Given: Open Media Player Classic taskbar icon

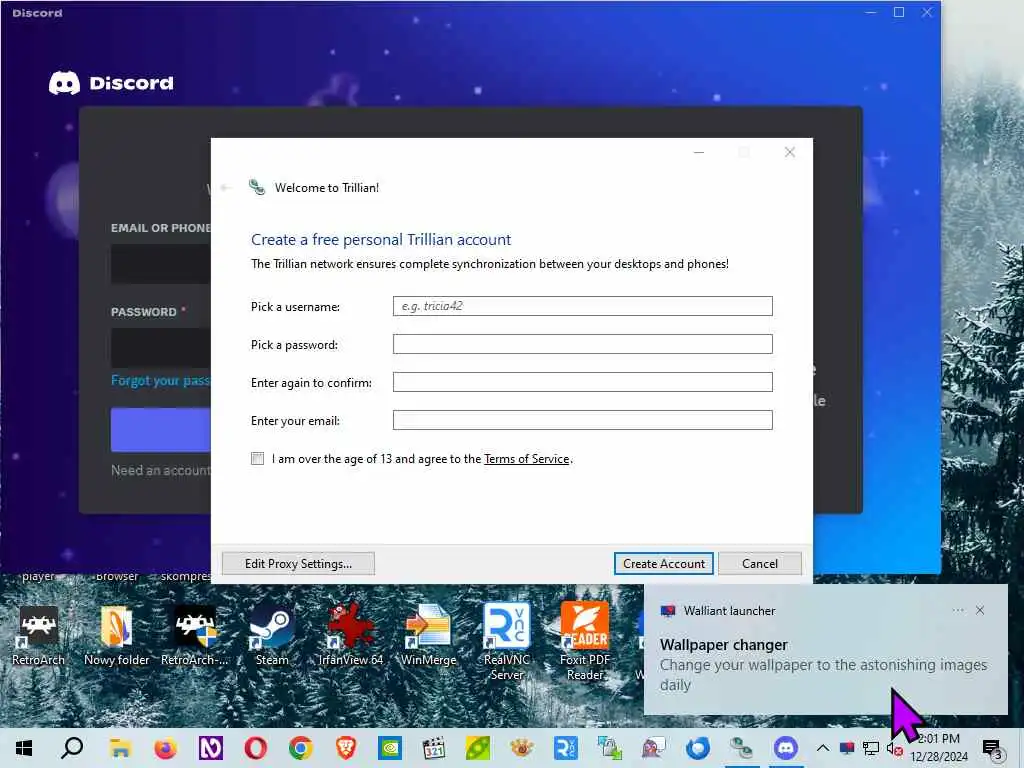Looking at the screenshot, I should 434,748.
